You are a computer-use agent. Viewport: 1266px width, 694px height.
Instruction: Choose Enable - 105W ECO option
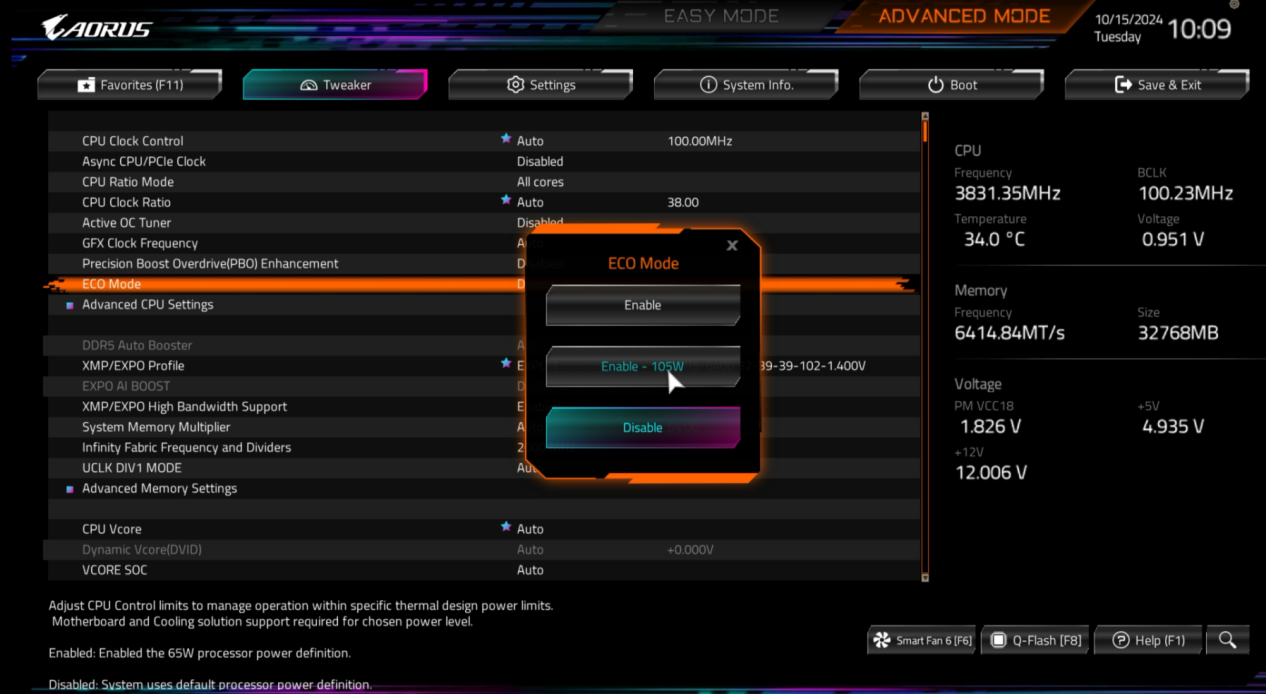pyautogui.click(x=642, y=366)
